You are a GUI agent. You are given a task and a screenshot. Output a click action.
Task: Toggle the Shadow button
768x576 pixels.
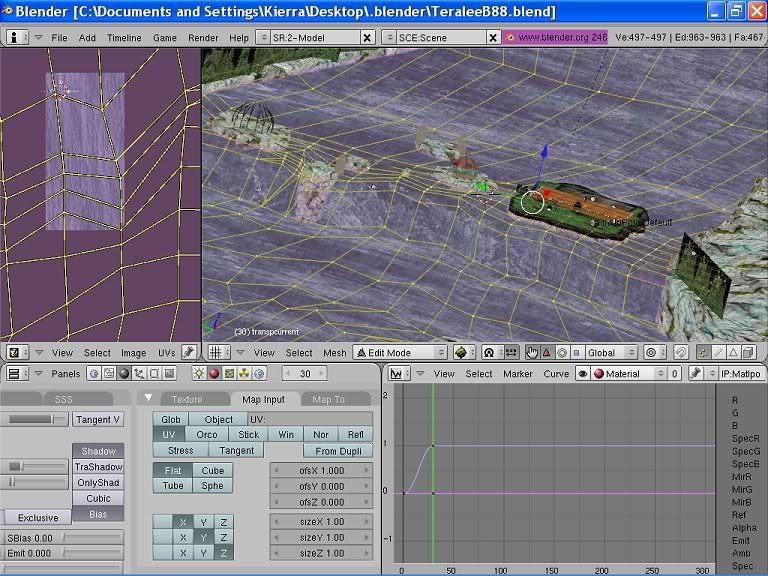(x=98, y=451)
